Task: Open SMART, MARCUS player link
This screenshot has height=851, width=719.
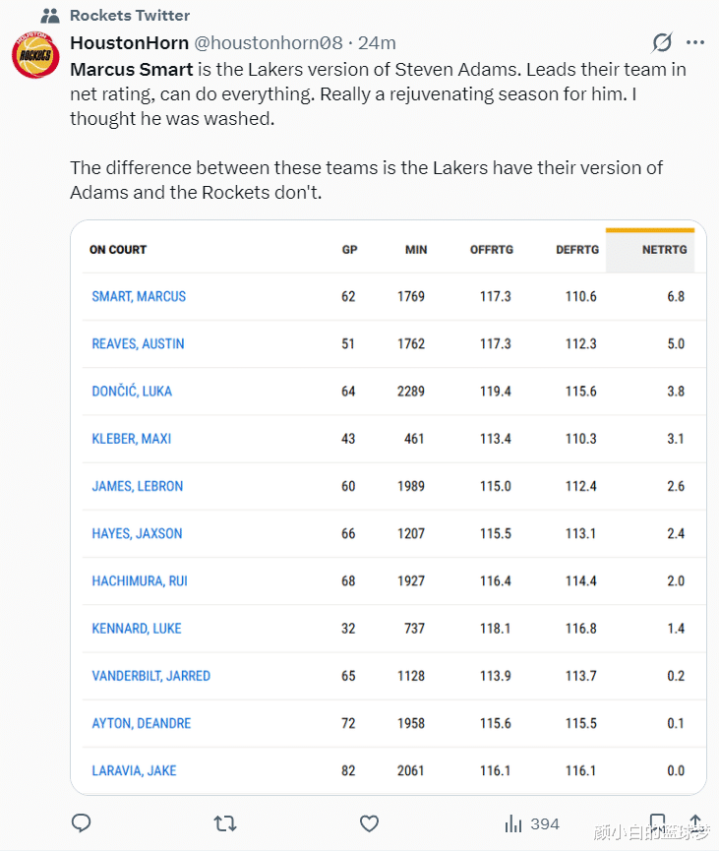Action: pos(138,297)
